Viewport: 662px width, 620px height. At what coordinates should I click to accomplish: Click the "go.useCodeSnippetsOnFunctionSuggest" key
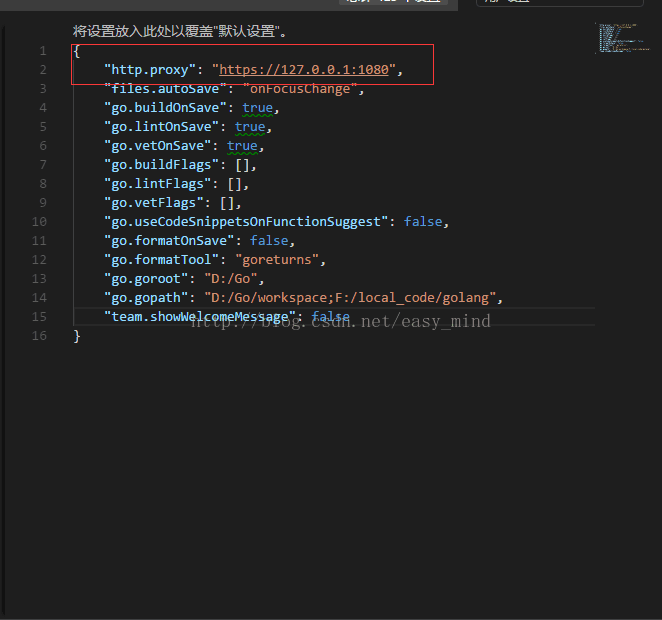pos(246,222)
